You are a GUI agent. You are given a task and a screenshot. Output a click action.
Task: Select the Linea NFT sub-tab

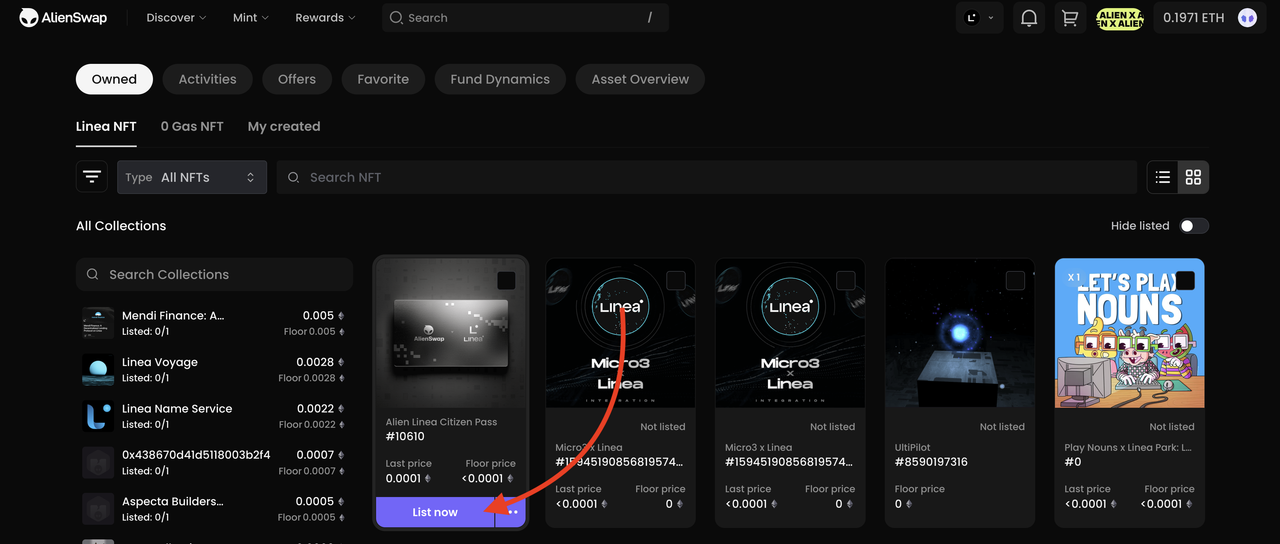point(106,127)
